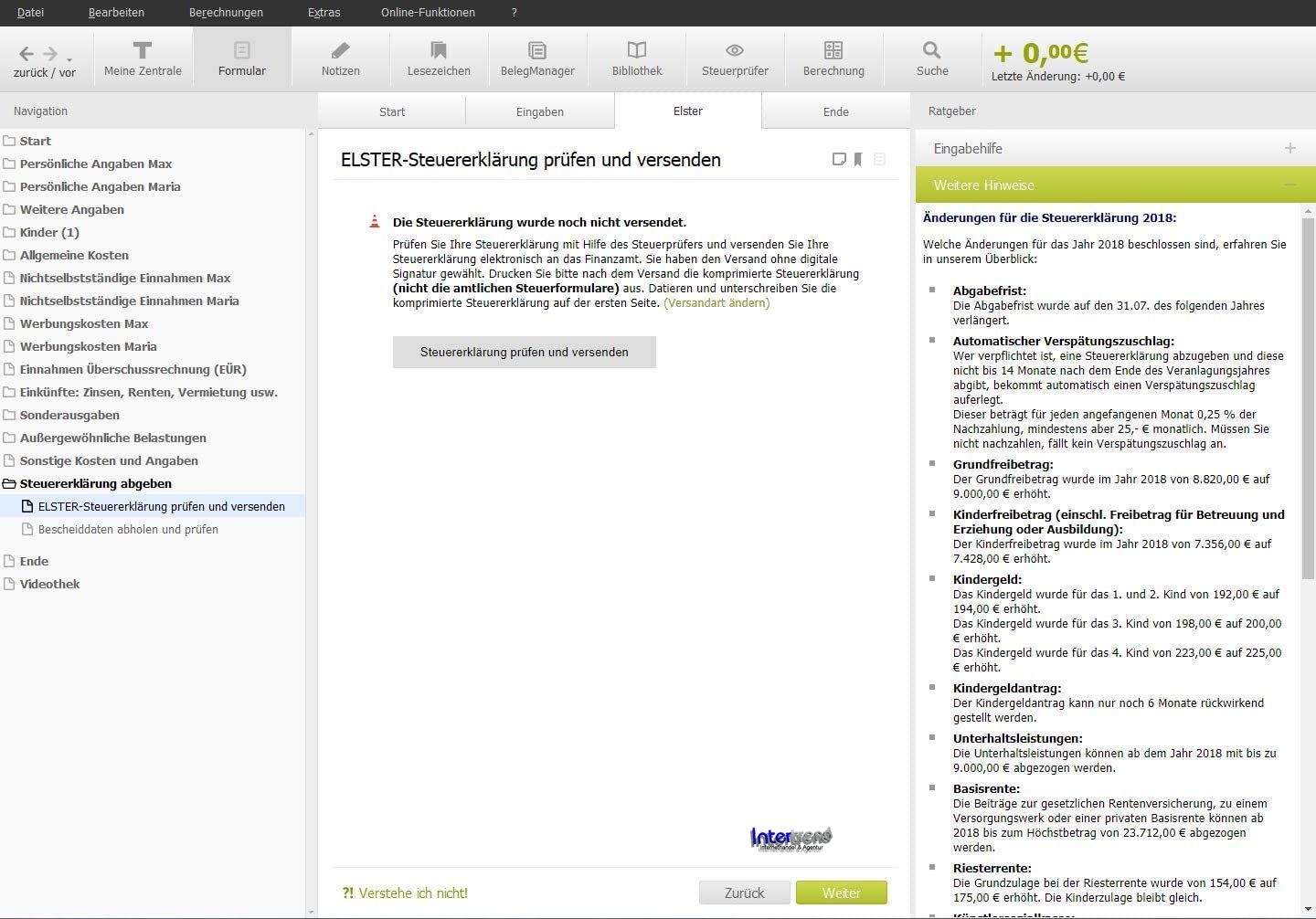Click the bookmark icon beside page title

858,160
